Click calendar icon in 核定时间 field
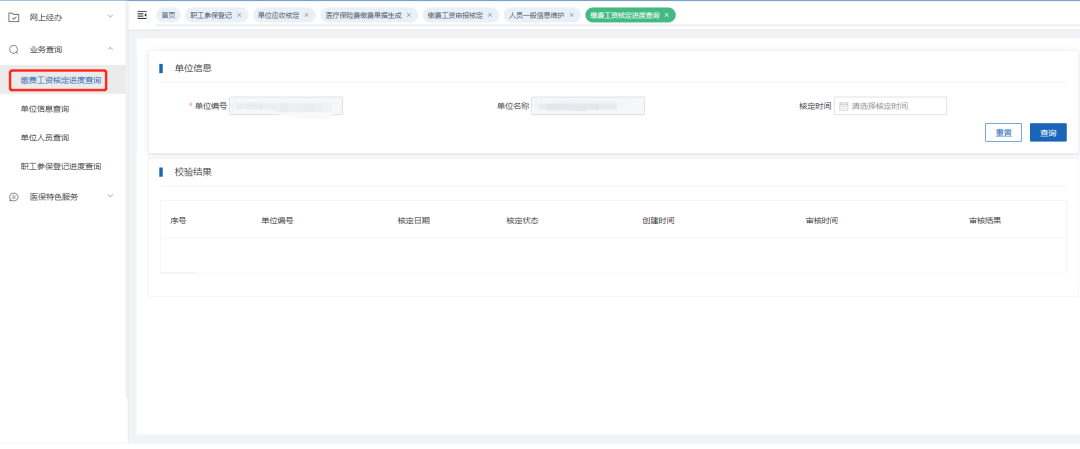1080x449 pixels. pos(844,106)
